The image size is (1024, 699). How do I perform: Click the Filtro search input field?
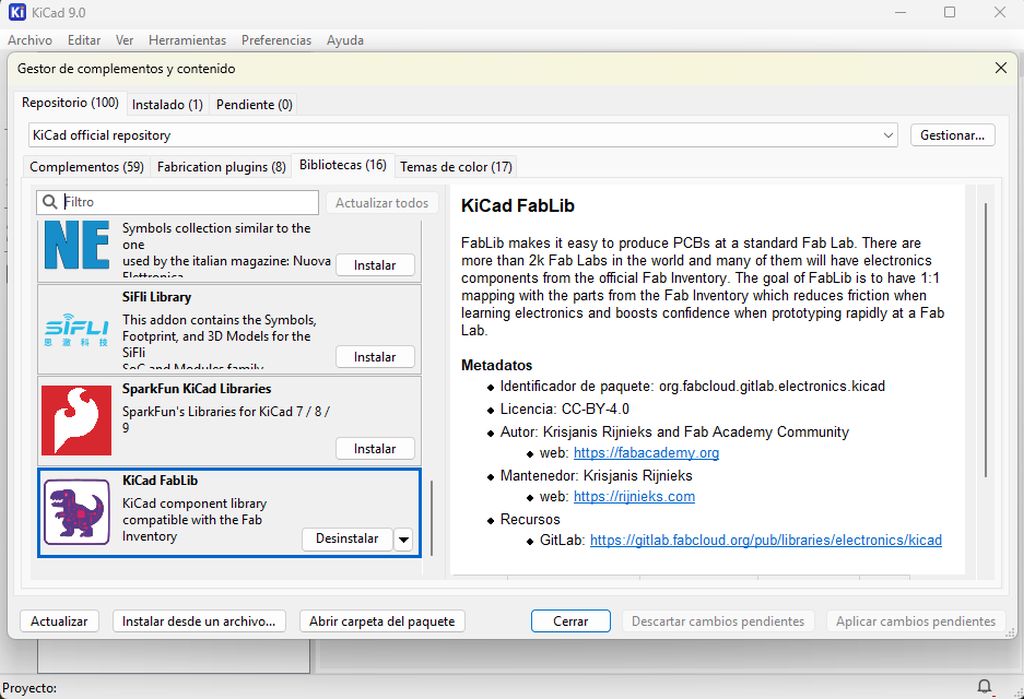tap(177, 202)
